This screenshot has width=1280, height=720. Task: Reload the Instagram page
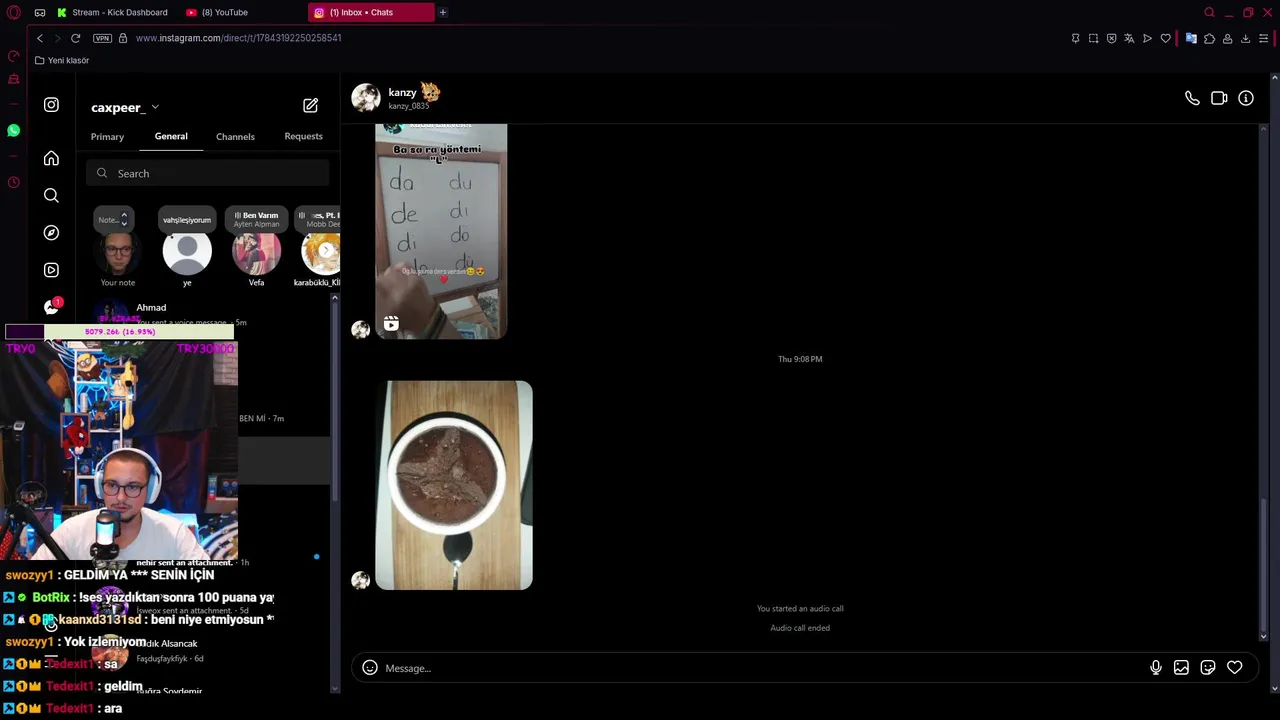click(x=75, y=38)
